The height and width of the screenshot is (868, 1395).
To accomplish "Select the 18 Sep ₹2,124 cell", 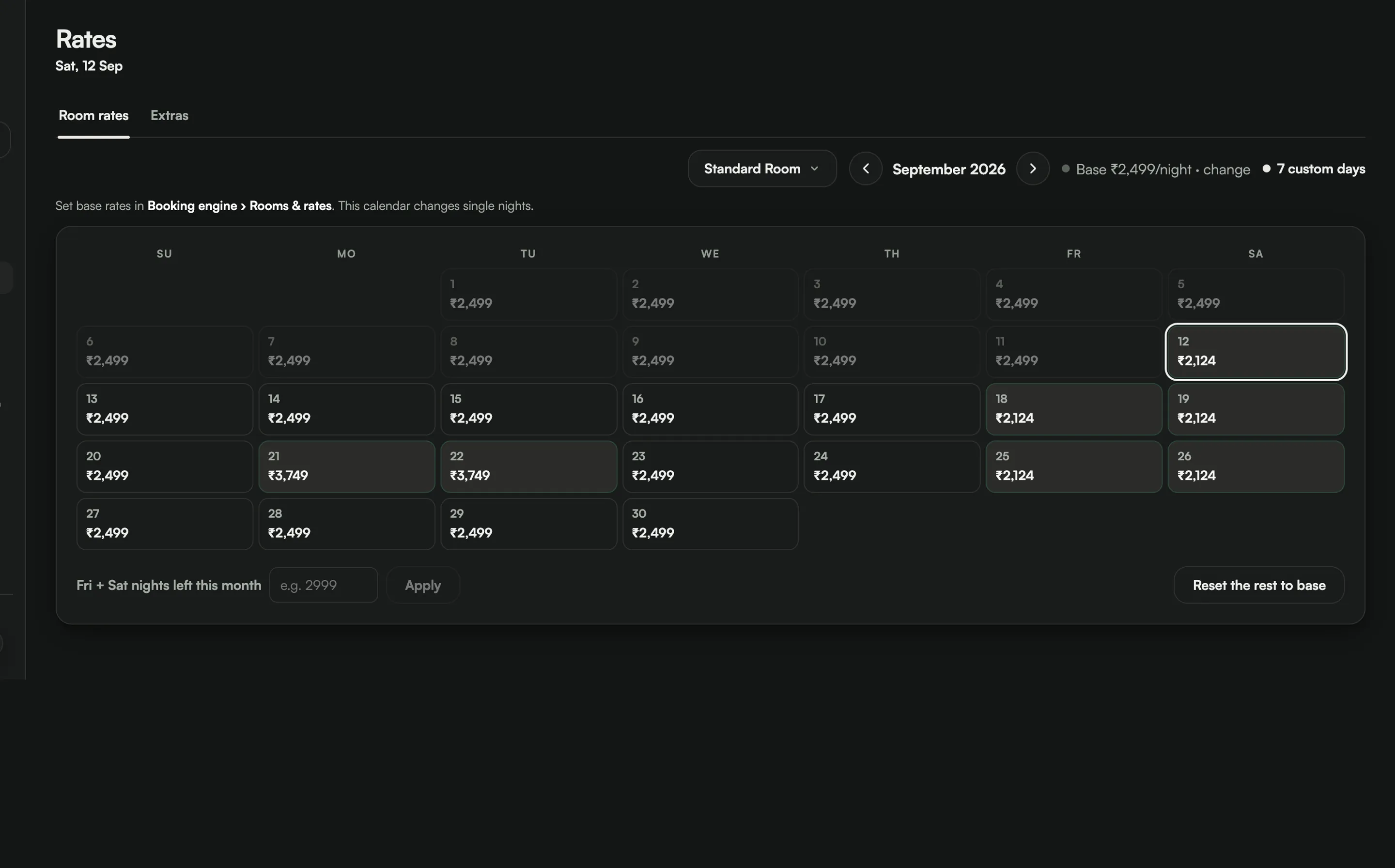I will [1073, 409].
